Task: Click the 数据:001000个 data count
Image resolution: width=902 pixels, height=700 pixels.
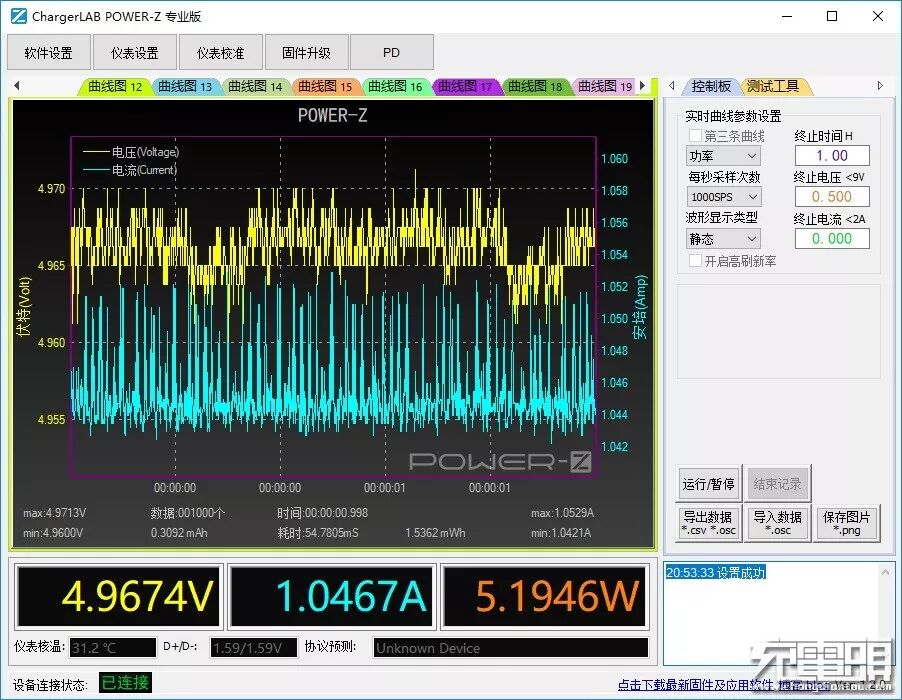Action: (188, 512)
